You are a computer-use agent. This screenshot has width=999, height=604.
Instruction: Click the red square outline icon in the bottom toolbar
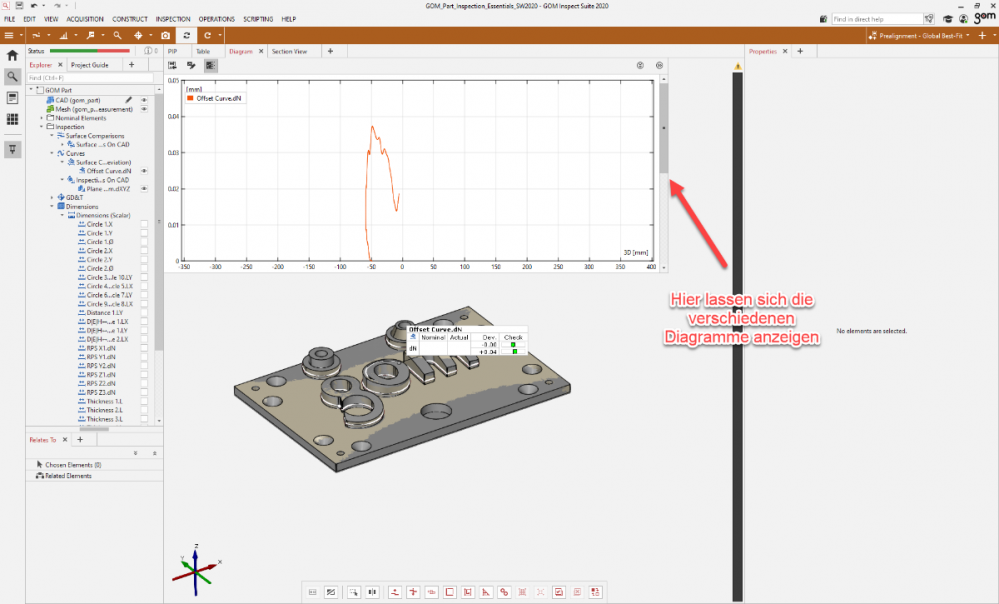(x=450, y=592)
